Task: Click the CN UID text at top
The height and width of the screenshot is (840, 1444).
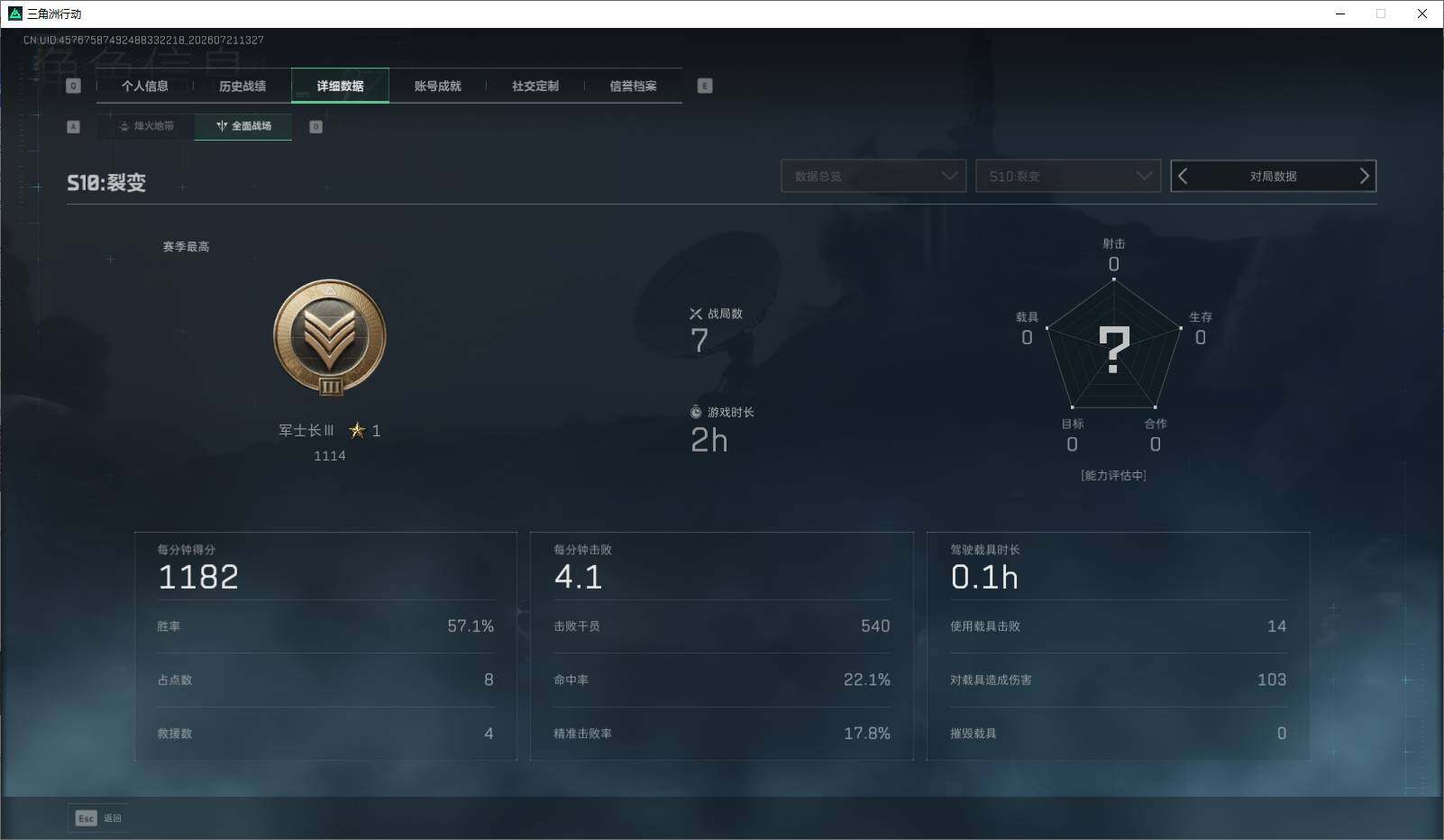Action: click(x=143, y=41)
